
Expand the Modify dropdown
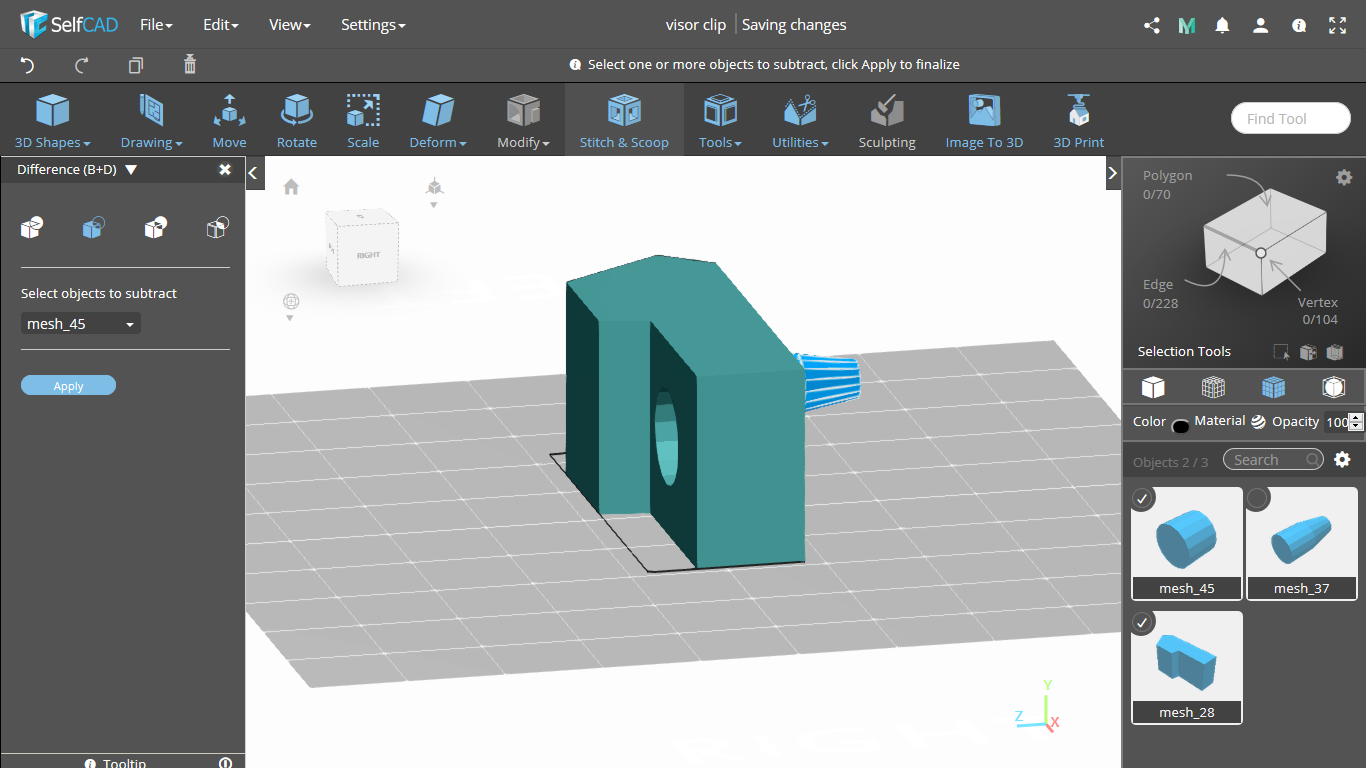pos(523,120)
